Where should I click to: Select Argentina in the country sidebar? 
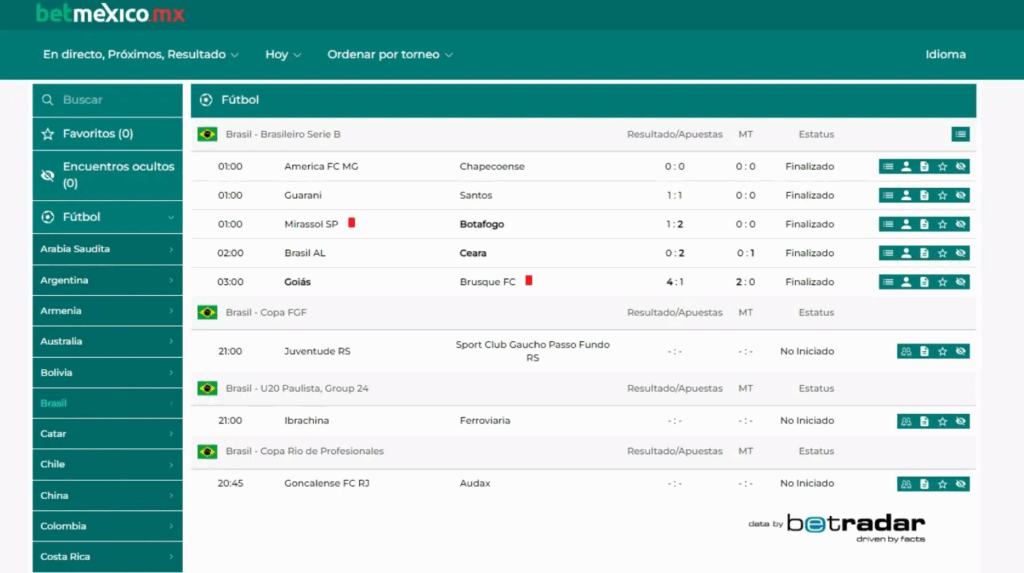[x=107, y=281]
